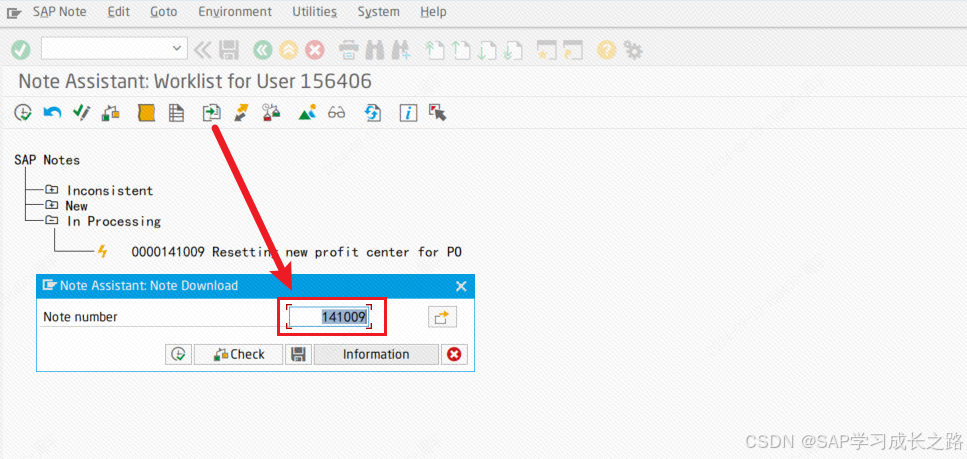Click the Note number input field
Screen dimensions: 967x459
[x=329, y=317]
